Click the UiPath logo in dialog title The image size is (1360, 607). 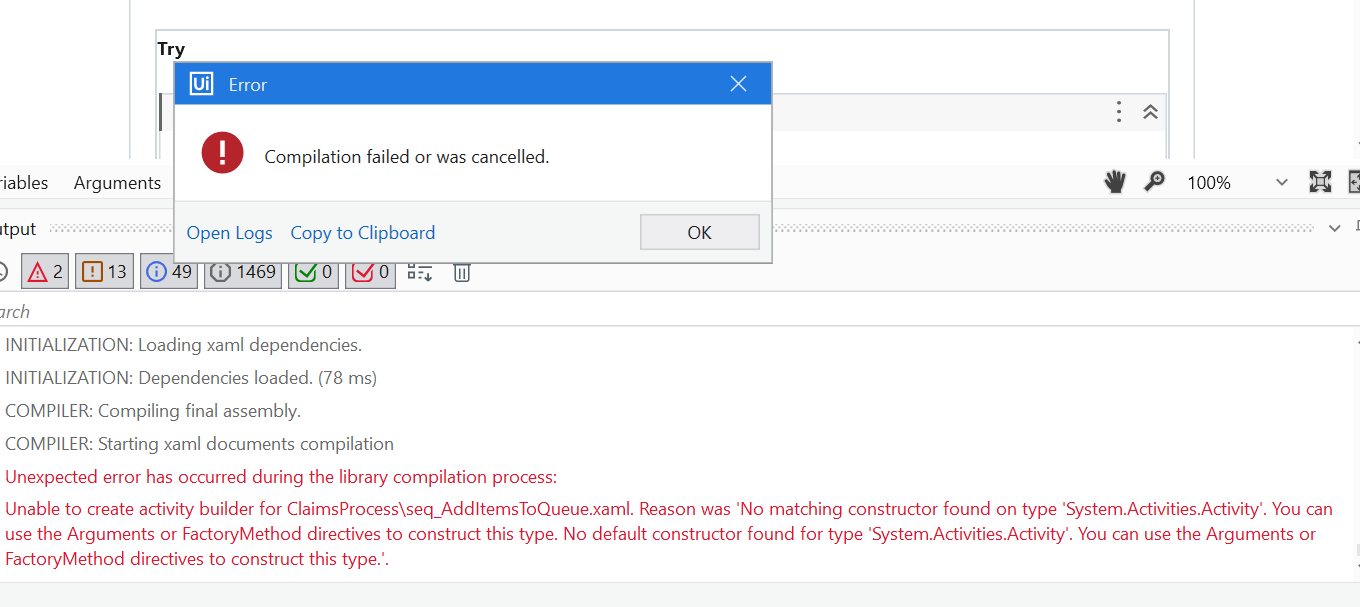(x=201, y=84)
